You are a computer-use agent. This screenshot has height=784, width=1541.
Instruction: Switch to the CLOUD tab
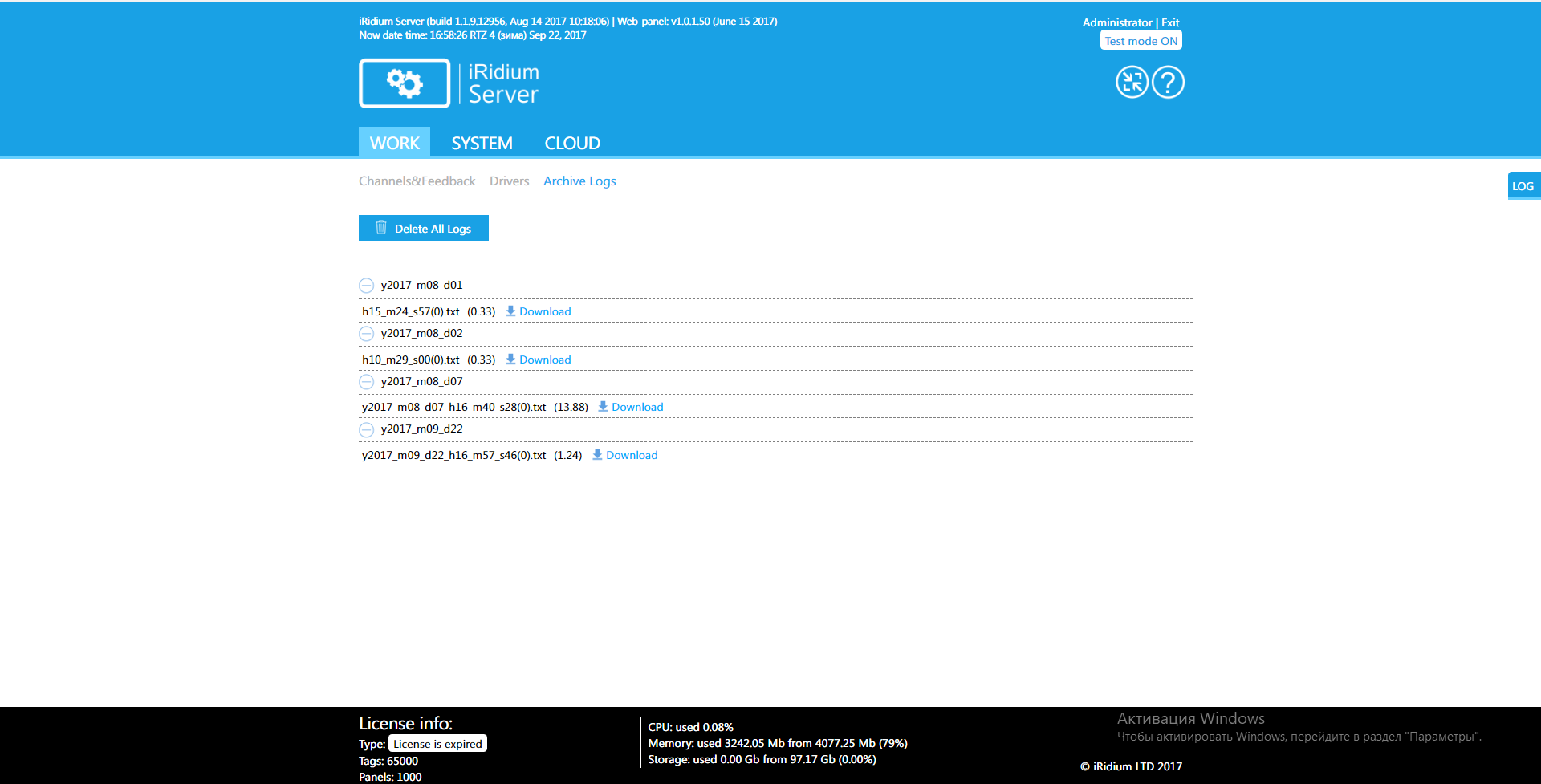point(572,143)
